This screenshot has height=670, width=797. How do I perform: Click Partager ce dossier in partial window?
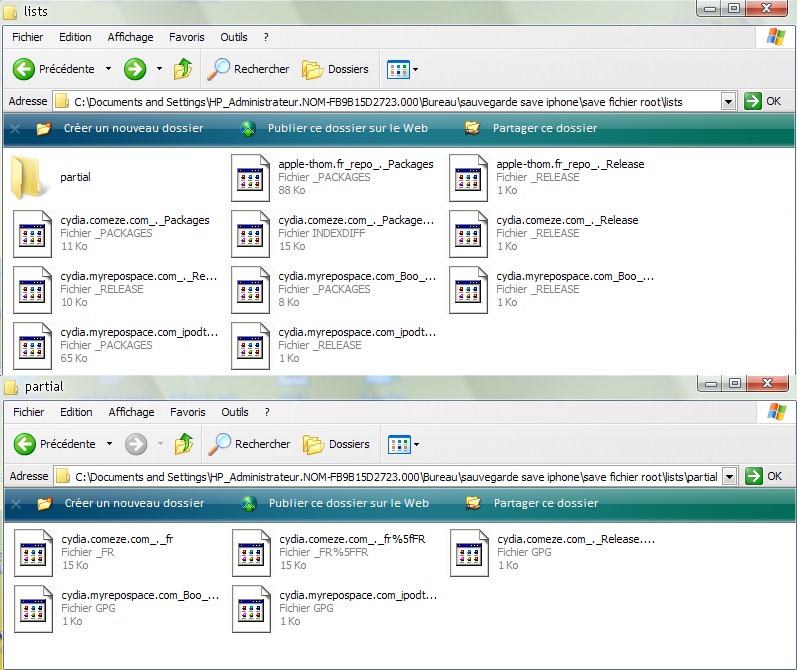coord(532,503)
